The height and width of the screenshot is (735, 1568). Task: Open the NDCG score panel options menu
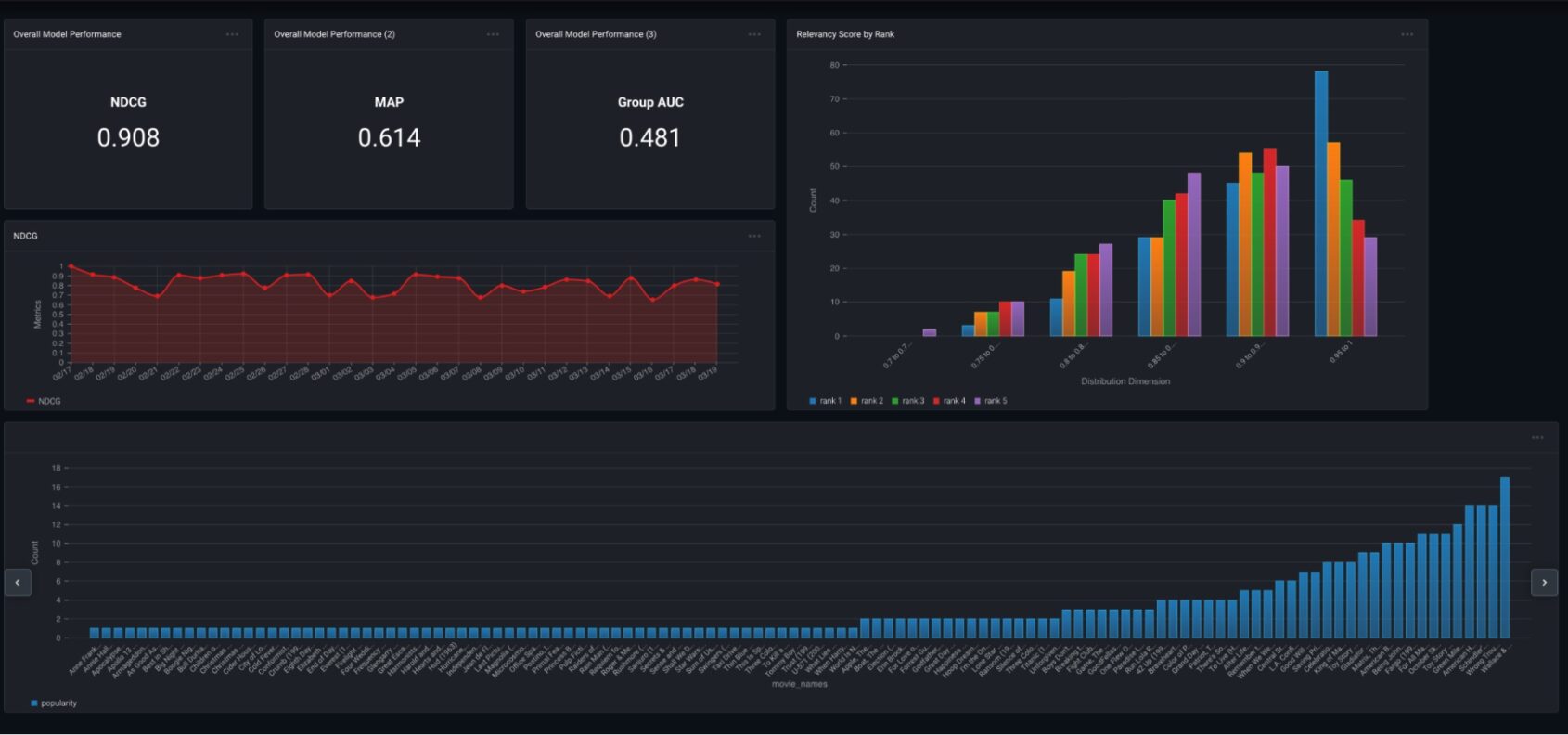pos(232,34)
